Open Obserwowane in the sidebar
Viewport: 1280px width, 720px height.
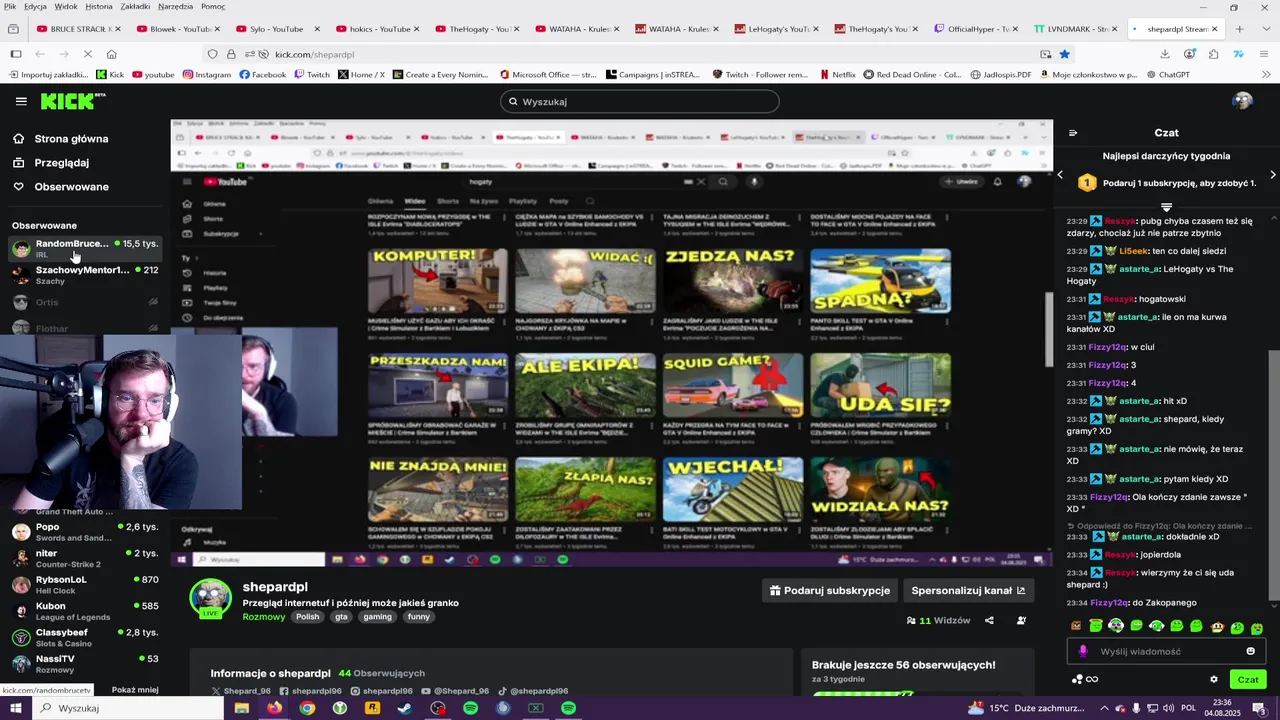(71, 187)
